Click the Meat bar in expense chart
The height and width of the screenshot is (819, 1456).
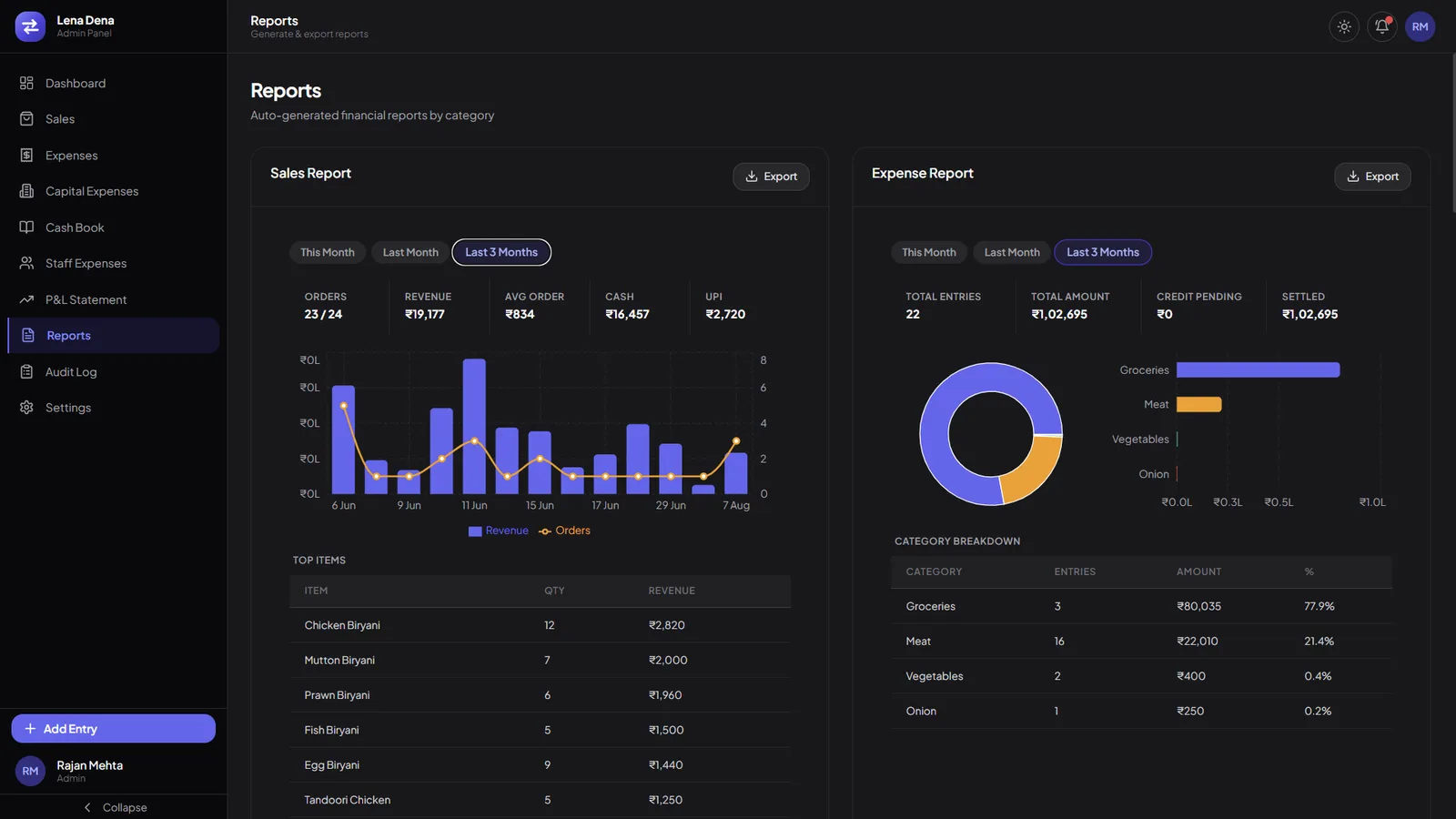[1198, 404]
